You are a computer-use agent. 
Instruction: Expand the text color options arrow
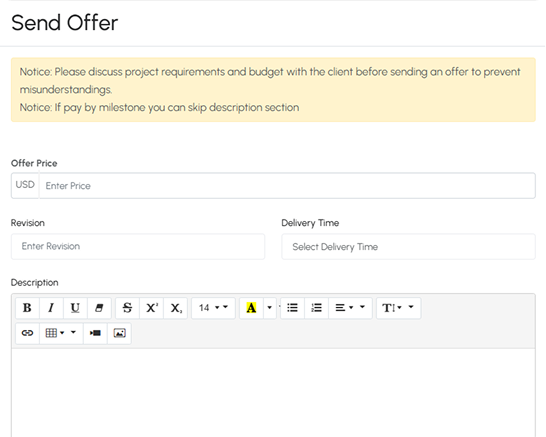270,308
